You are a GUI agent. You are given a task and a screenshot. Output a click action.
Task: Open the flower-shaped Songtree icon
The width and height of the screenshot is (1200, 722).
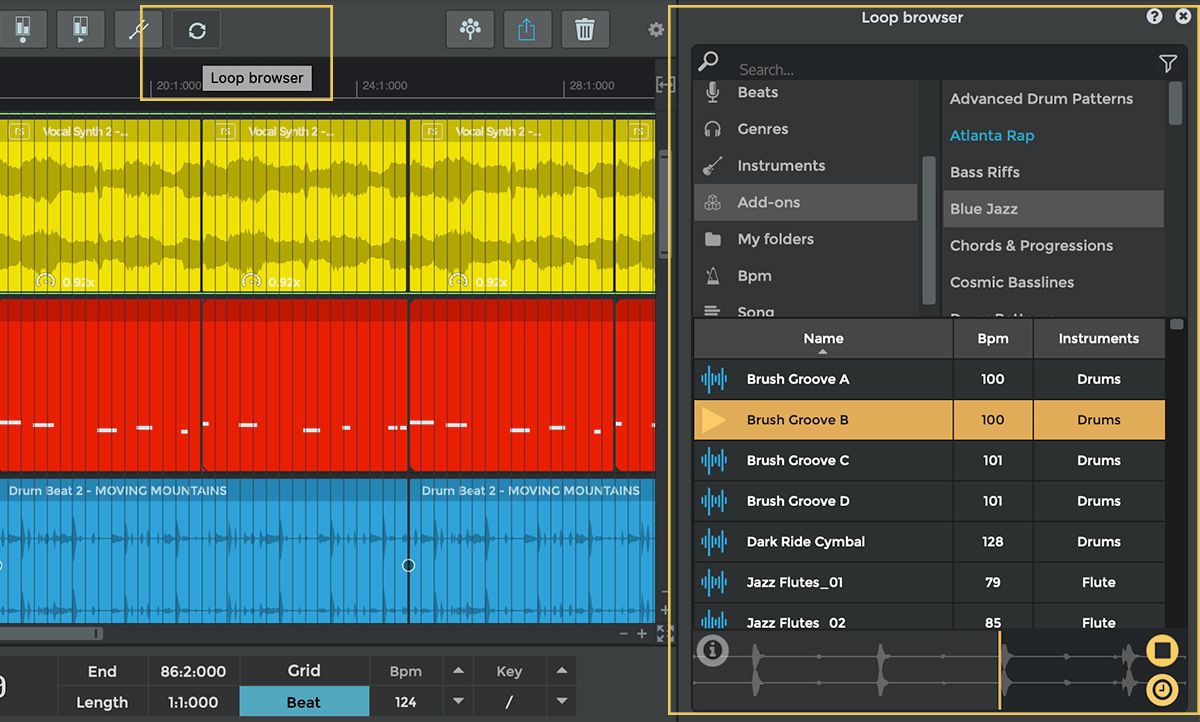(x=470, y=30)
